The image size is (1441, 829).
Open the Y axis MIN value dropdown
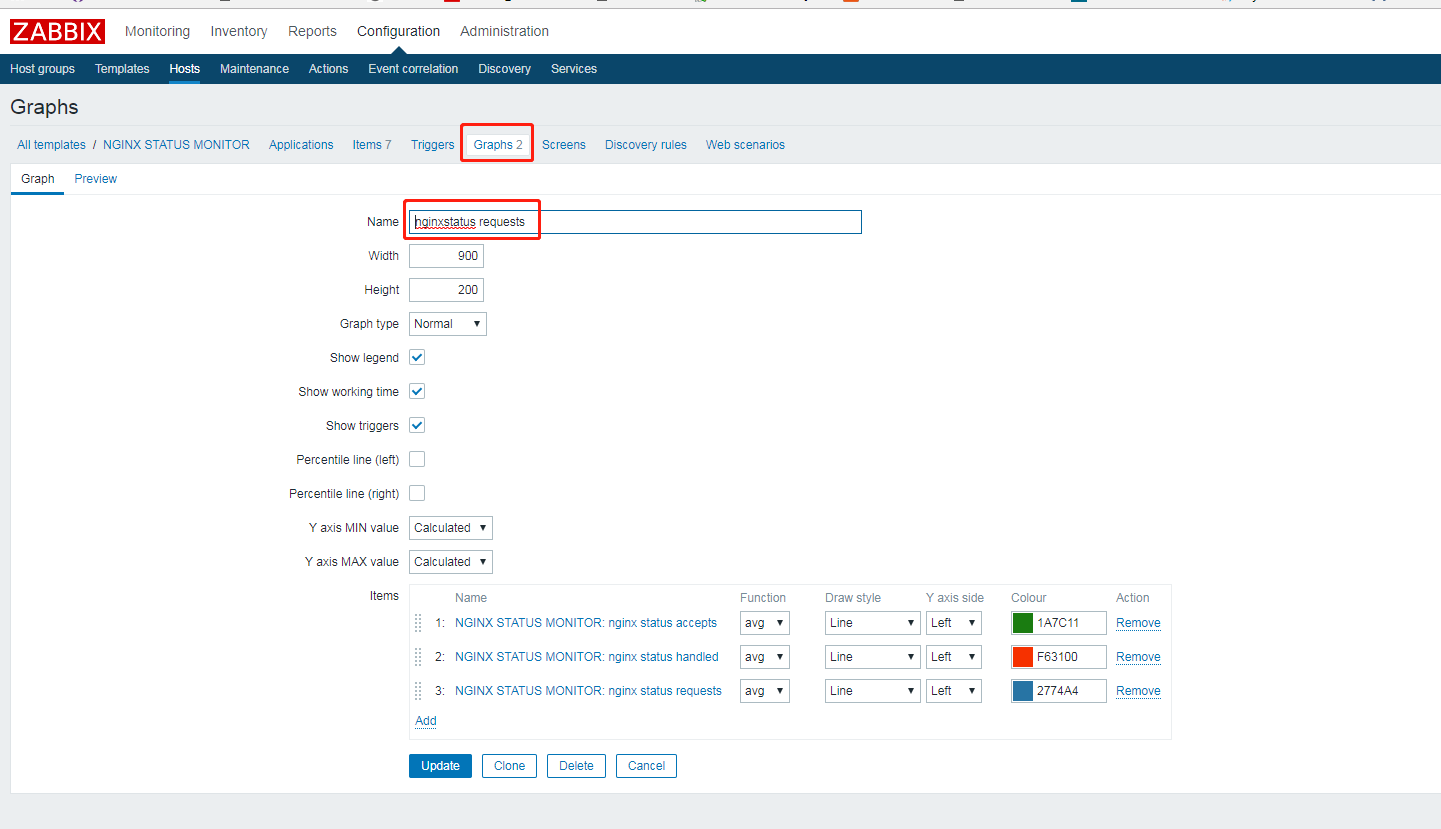(x=451, y=528)
